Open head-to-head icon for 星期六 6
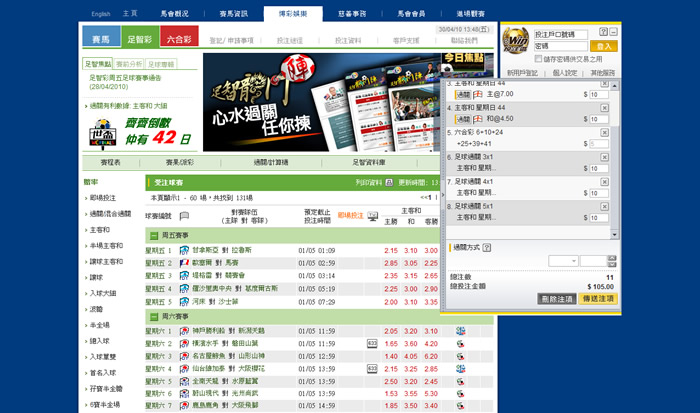The width and height of the screenshot is (700, 413). coord(461,394)
